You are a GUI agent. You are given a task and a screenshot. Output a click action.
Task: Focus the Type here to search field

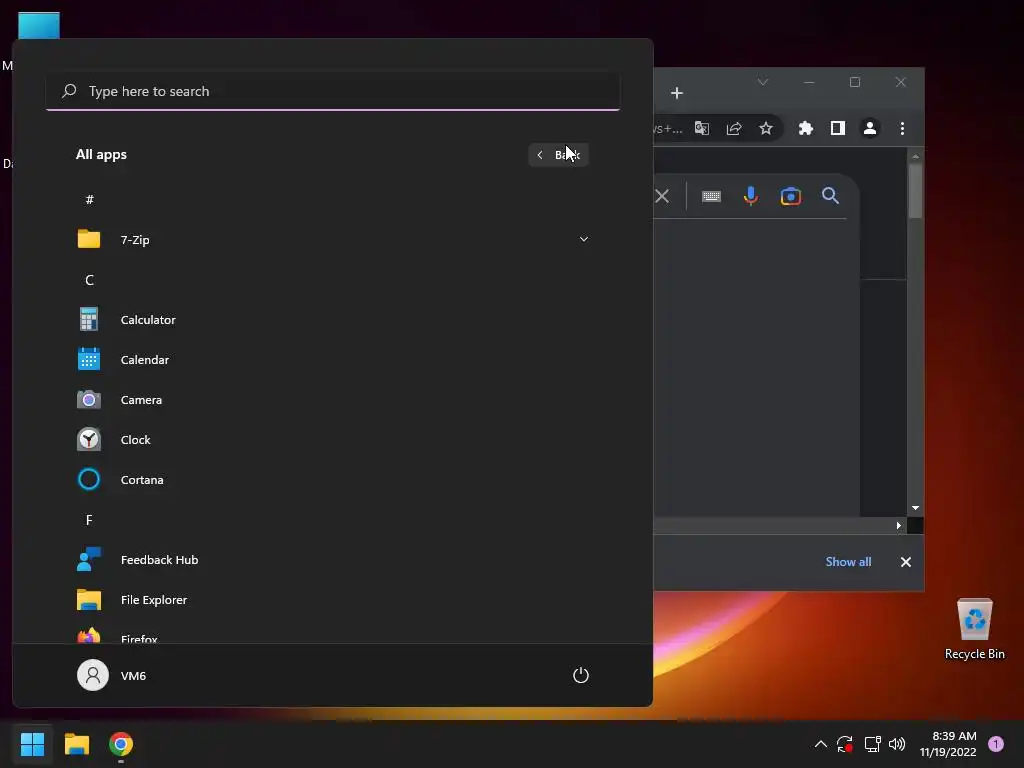[333, 91]
